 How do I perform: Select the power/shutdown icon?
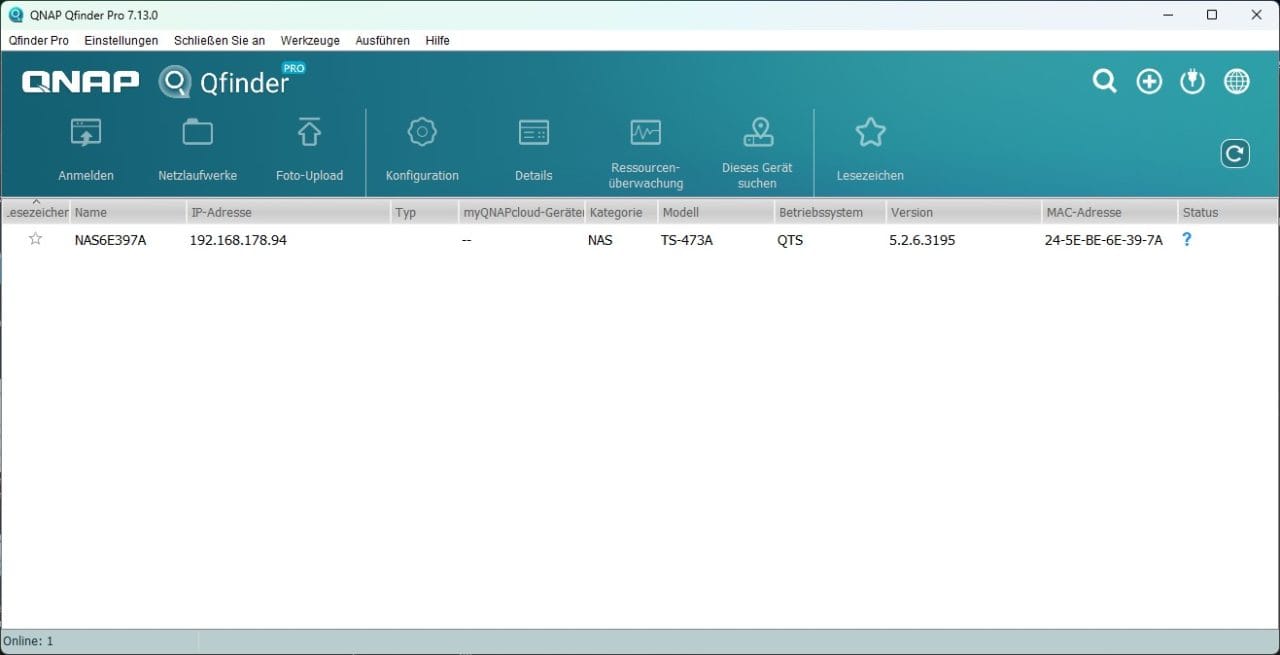click(x=1192, y=81)
